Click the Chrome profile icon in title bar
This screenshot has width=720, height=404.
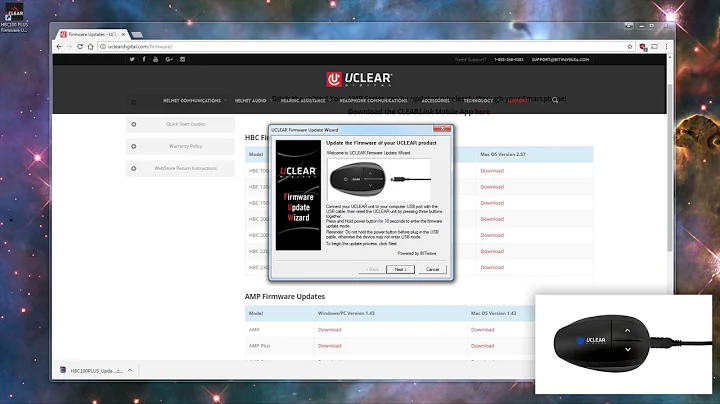tap(629, 26)
